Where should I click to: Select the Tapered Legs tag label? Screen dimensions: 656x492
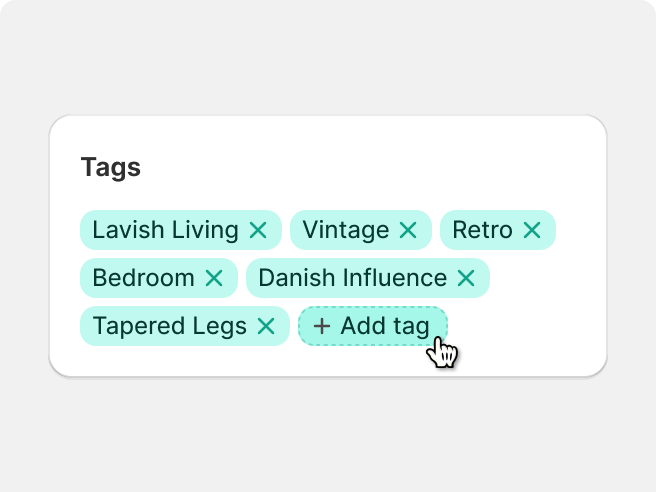(169, 327)
